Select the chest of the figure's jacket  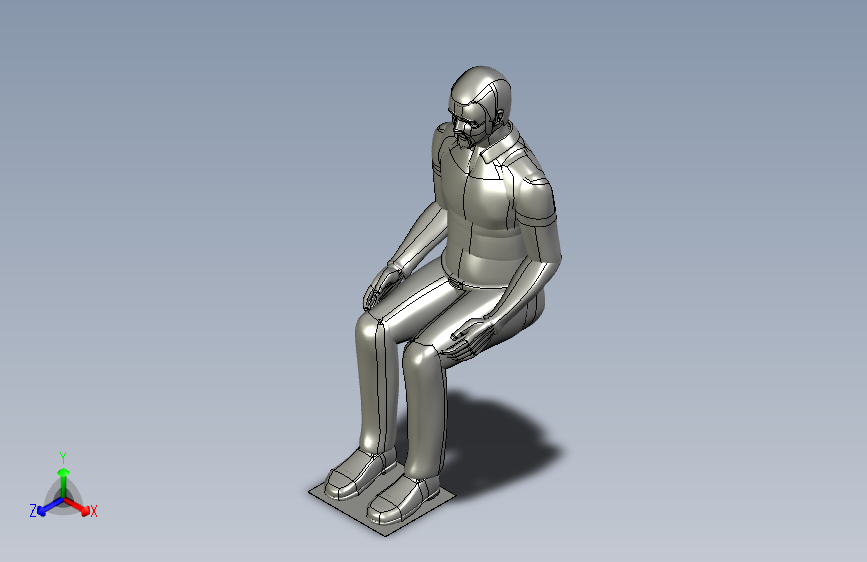[x=489, y=202]
